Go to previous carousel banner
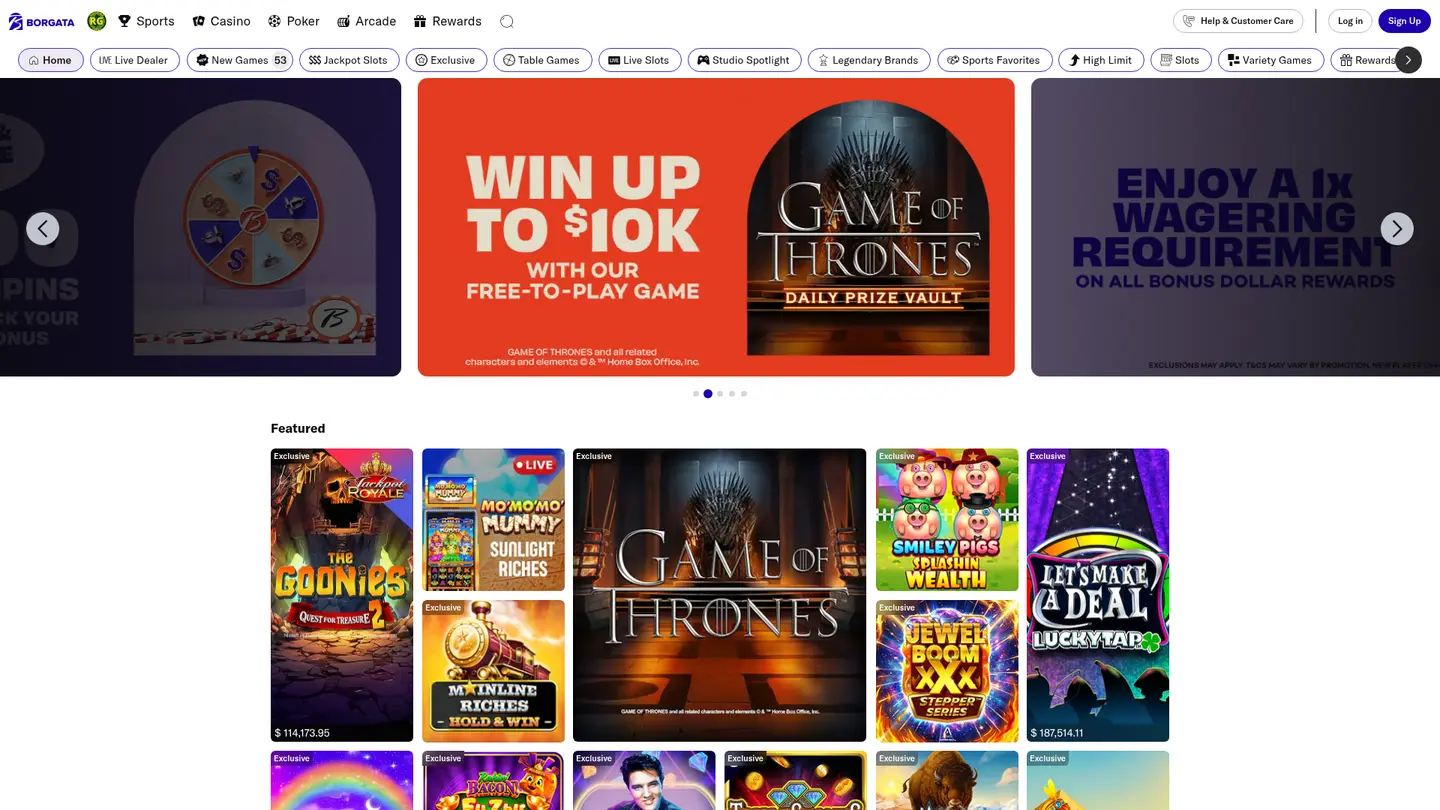The width and height of the screenshot is (1440, 810). point(42,229)
